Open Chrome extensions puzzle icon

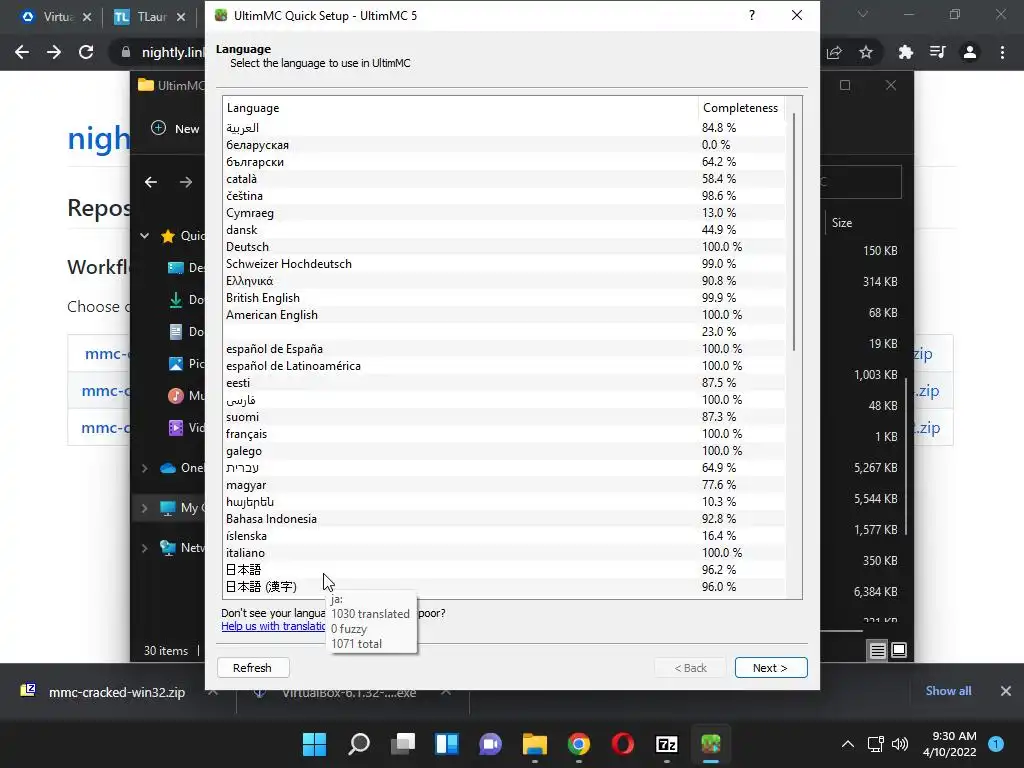pos(905,52)
